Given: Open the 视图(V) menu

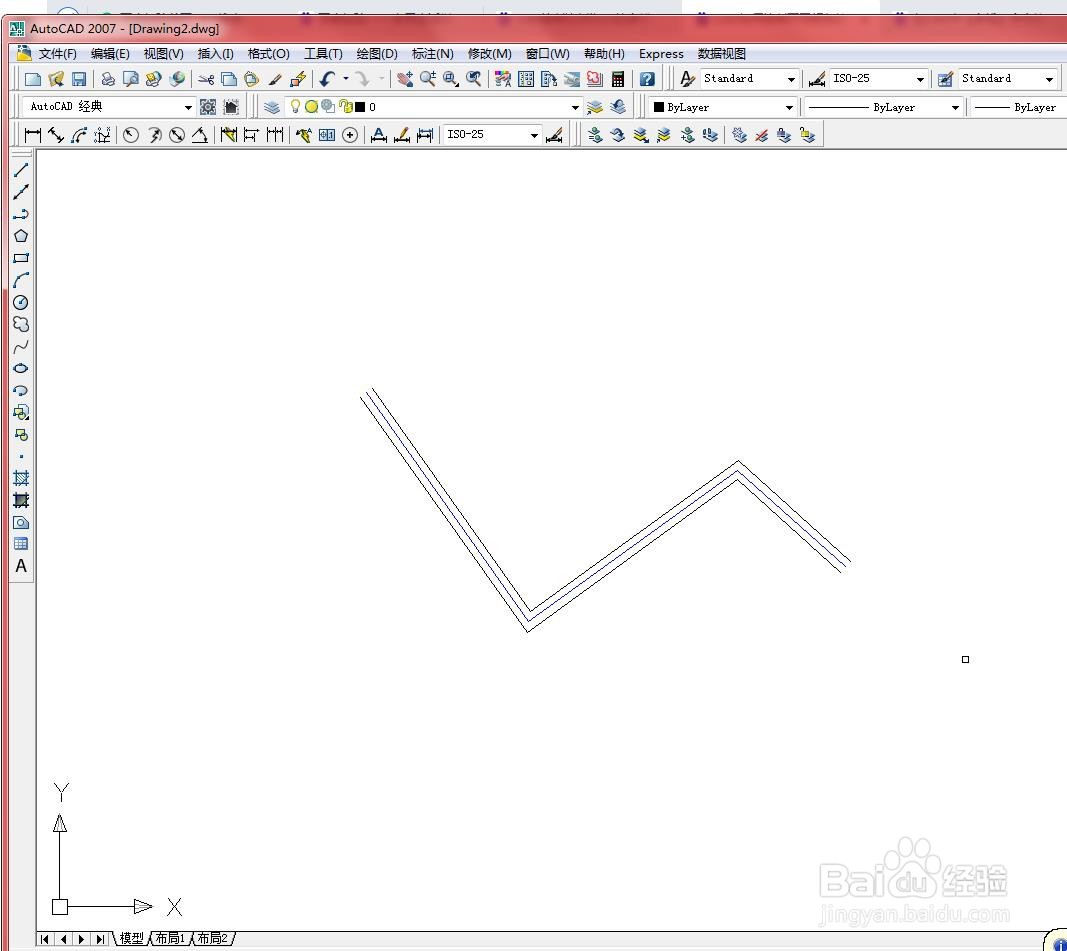Looking at the screenshot, I should [163, 54].
